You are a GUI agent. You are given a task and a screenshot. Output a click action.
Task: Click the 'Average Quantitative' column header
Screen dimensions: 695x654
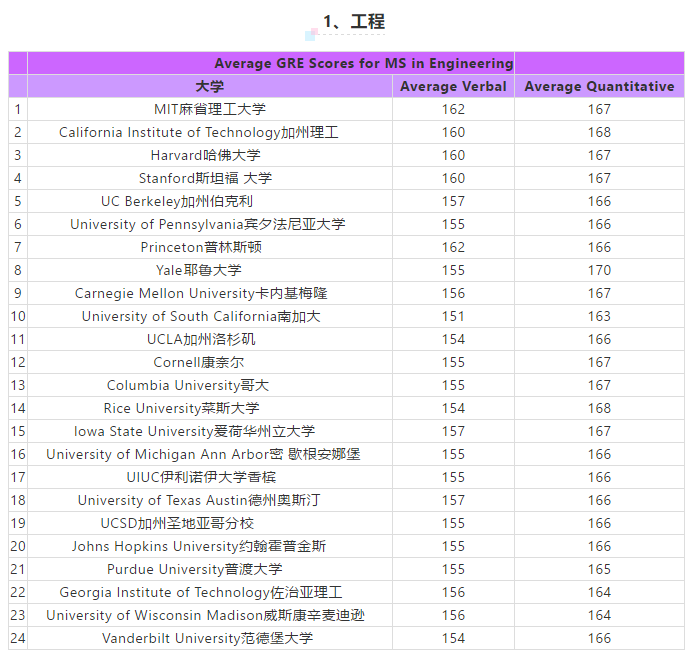pyautogui.click(x=599, y=86)
